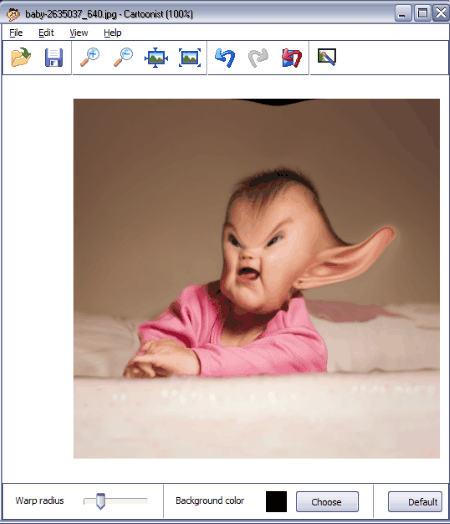Click the Choose background color button

click(327, 502)
